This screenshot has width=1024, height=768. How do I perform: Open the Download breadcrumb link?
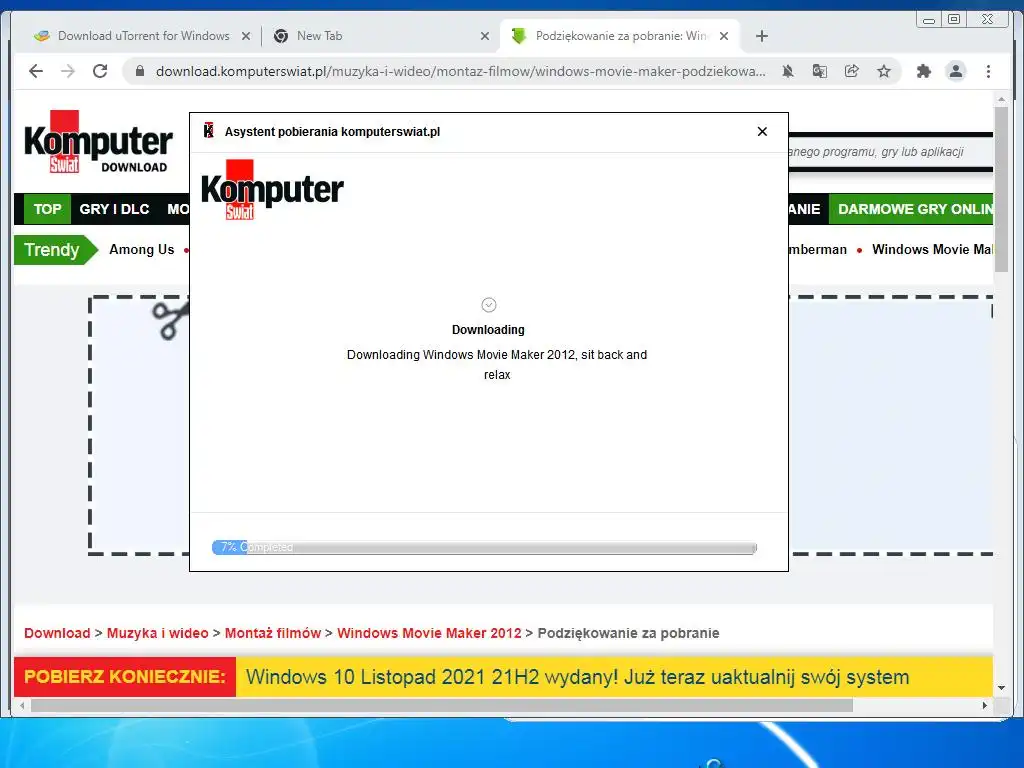point(57,633)
